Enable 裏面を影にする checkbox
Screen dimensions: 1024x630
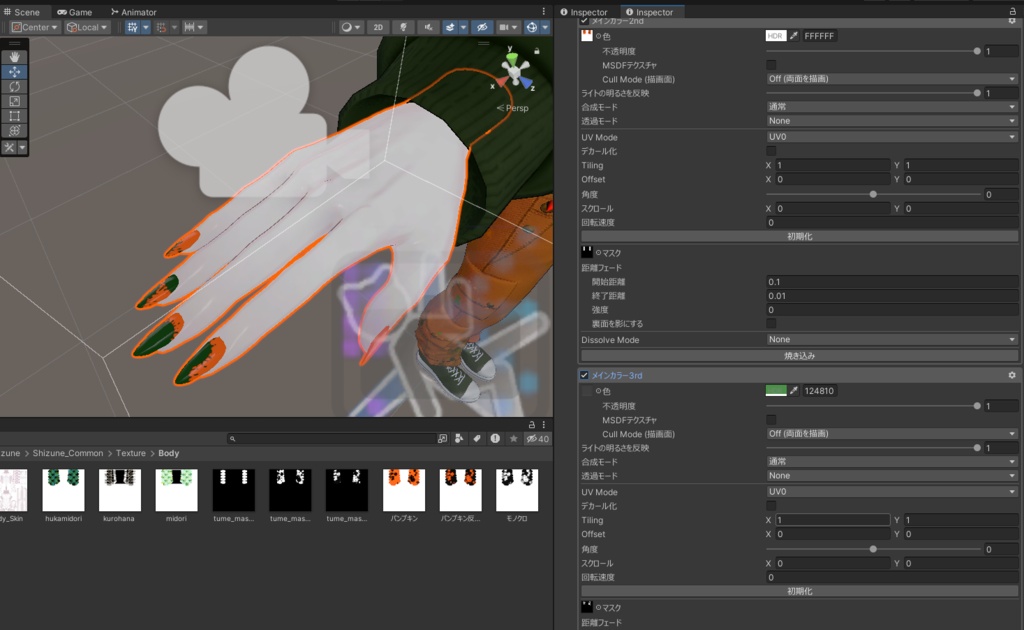(771, 324)
